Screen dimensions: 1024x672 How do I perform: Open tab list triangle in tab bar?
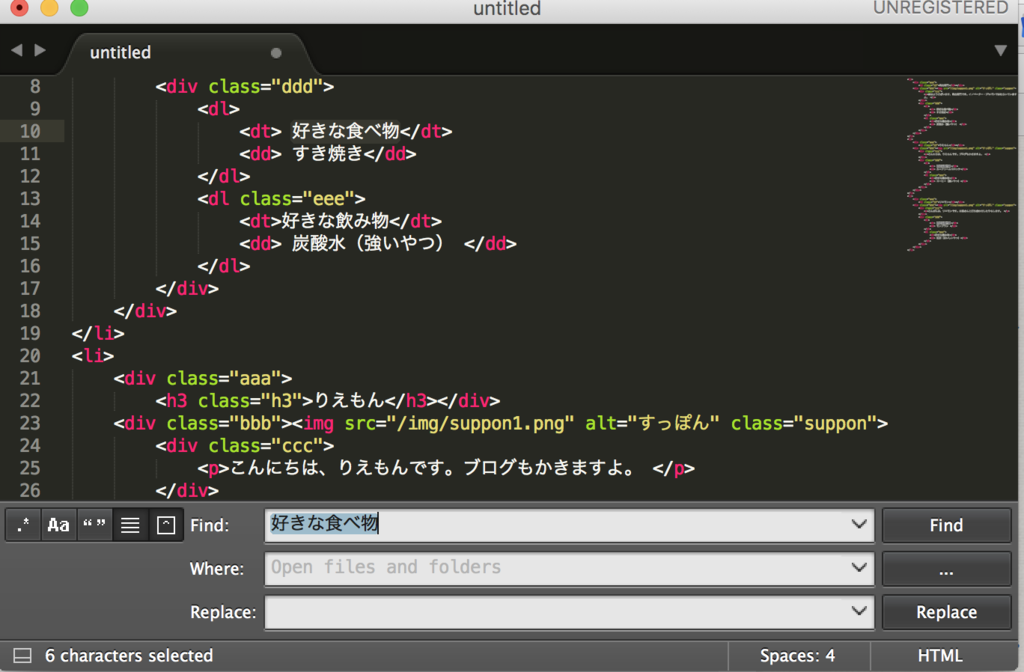coord(1000,51)
